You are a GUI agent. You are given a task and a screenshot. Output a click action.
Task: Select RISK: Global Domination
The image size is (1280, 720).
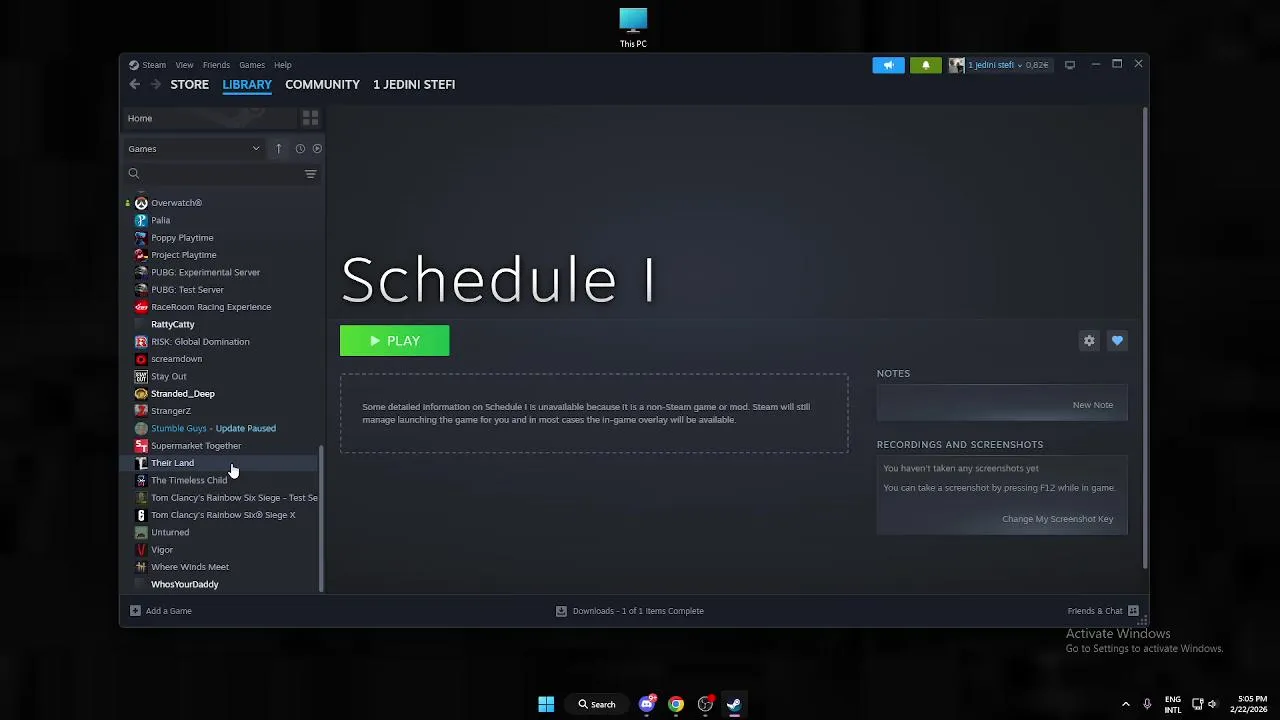(x=200, y=342)
